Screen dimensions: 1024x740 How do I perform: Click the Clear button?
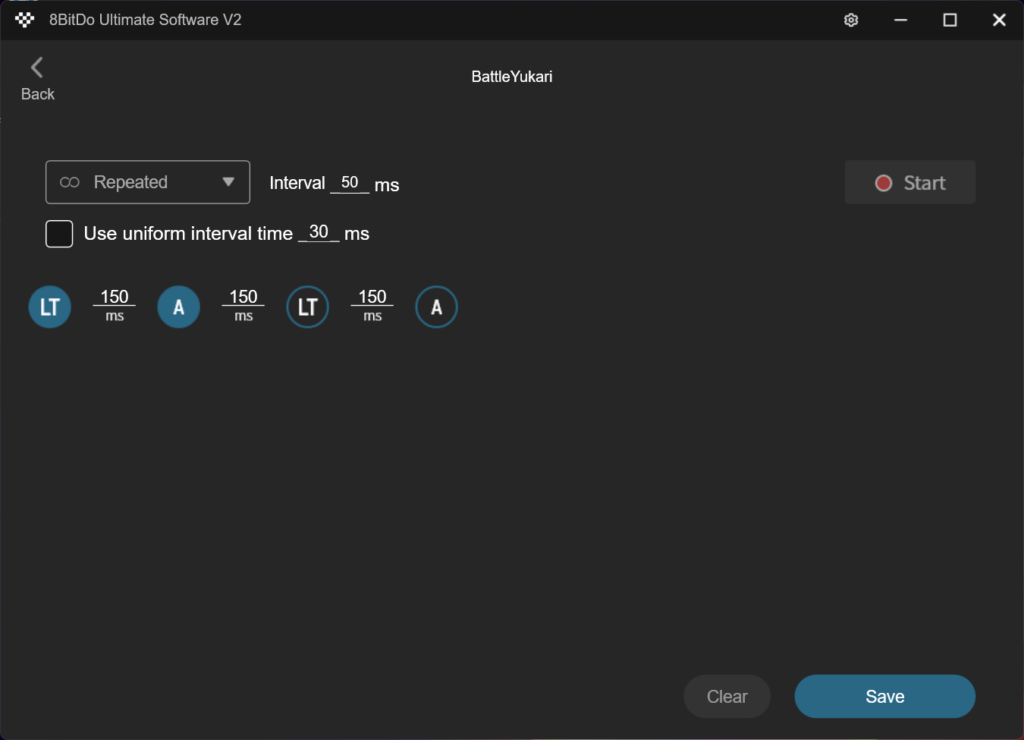tap(727, 697)
